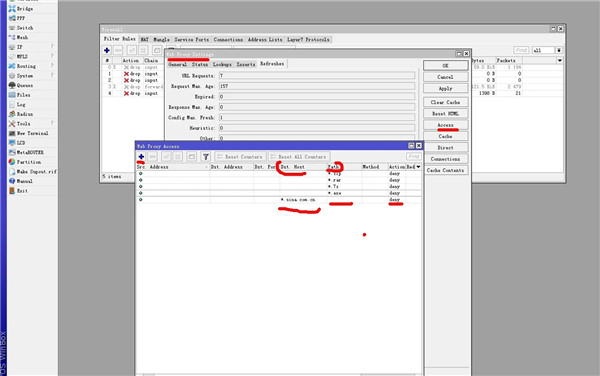Add new rule in Web Proxy Access
This screenshot has width=600, height=376.
click(141, 156)
